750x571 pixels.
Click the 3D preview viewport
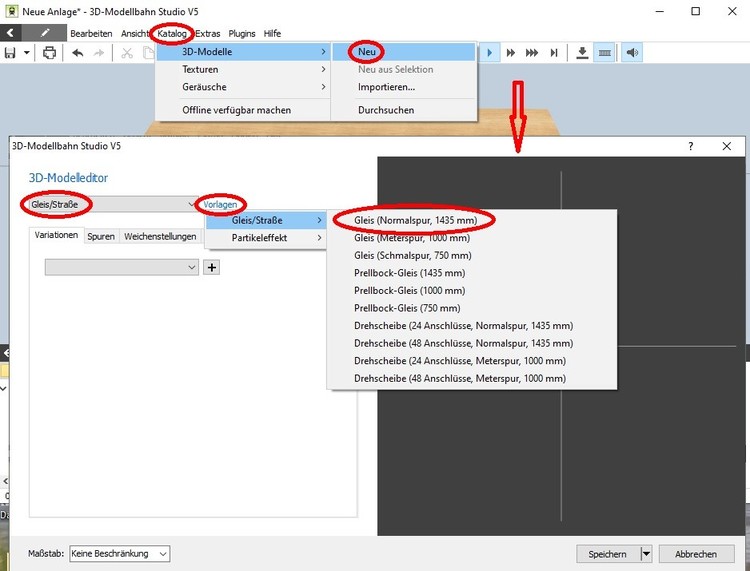click(x=561, y=346)
